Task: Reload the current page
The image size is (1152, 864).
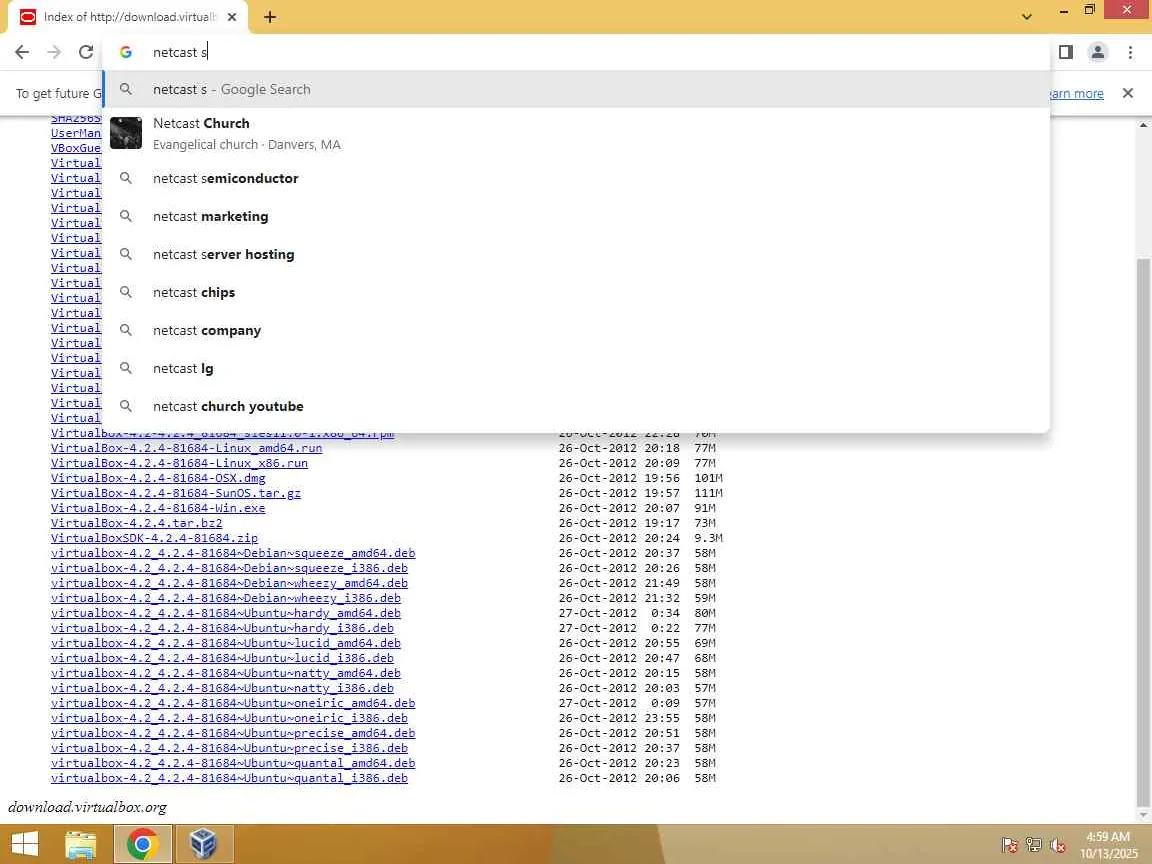Action: coord(86,52)
